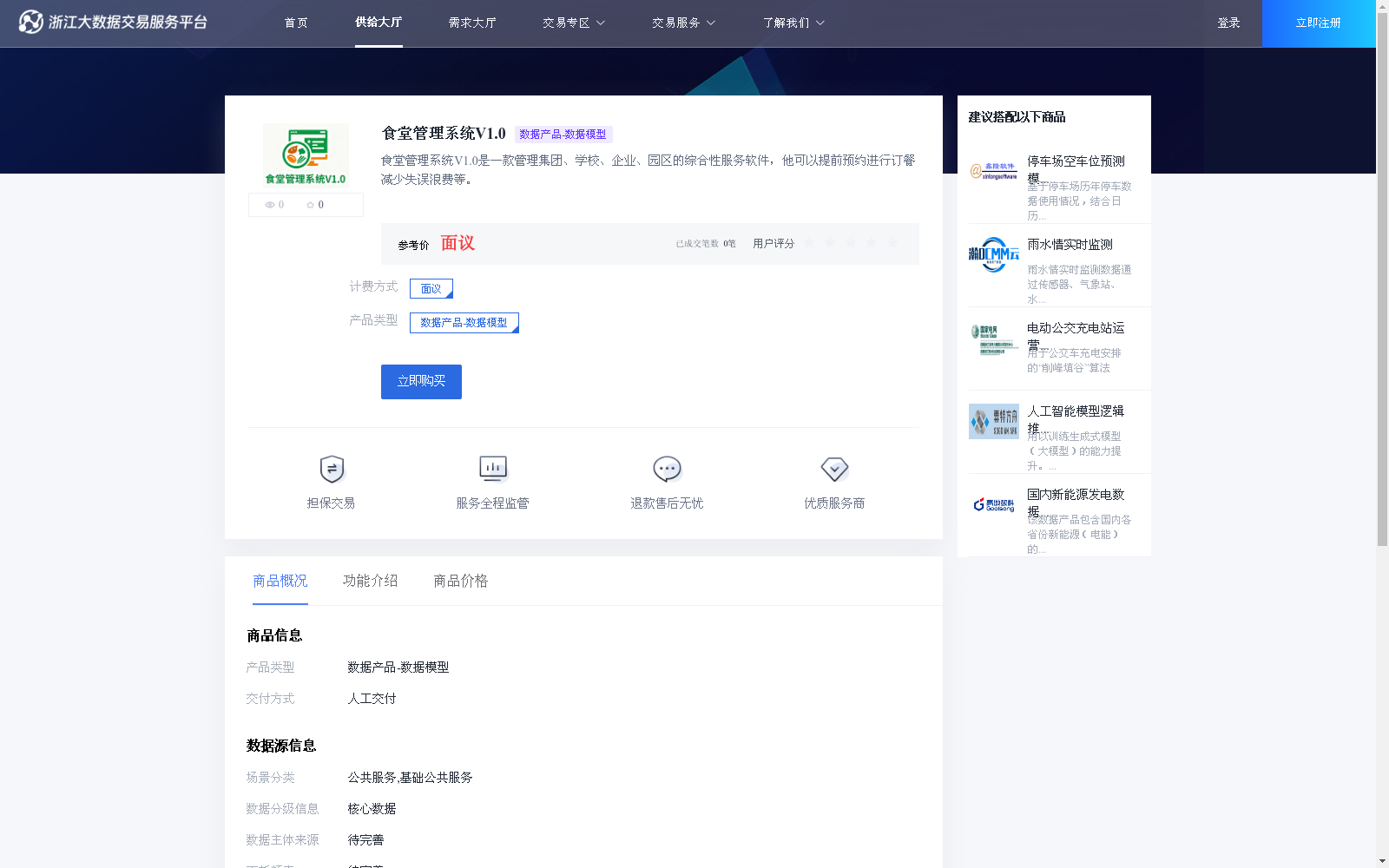Image resolution: width=1389 pixels, height=868 pixels.
Task: Click the 担保交易 shield icon
Action: click(x=331, y=469)
